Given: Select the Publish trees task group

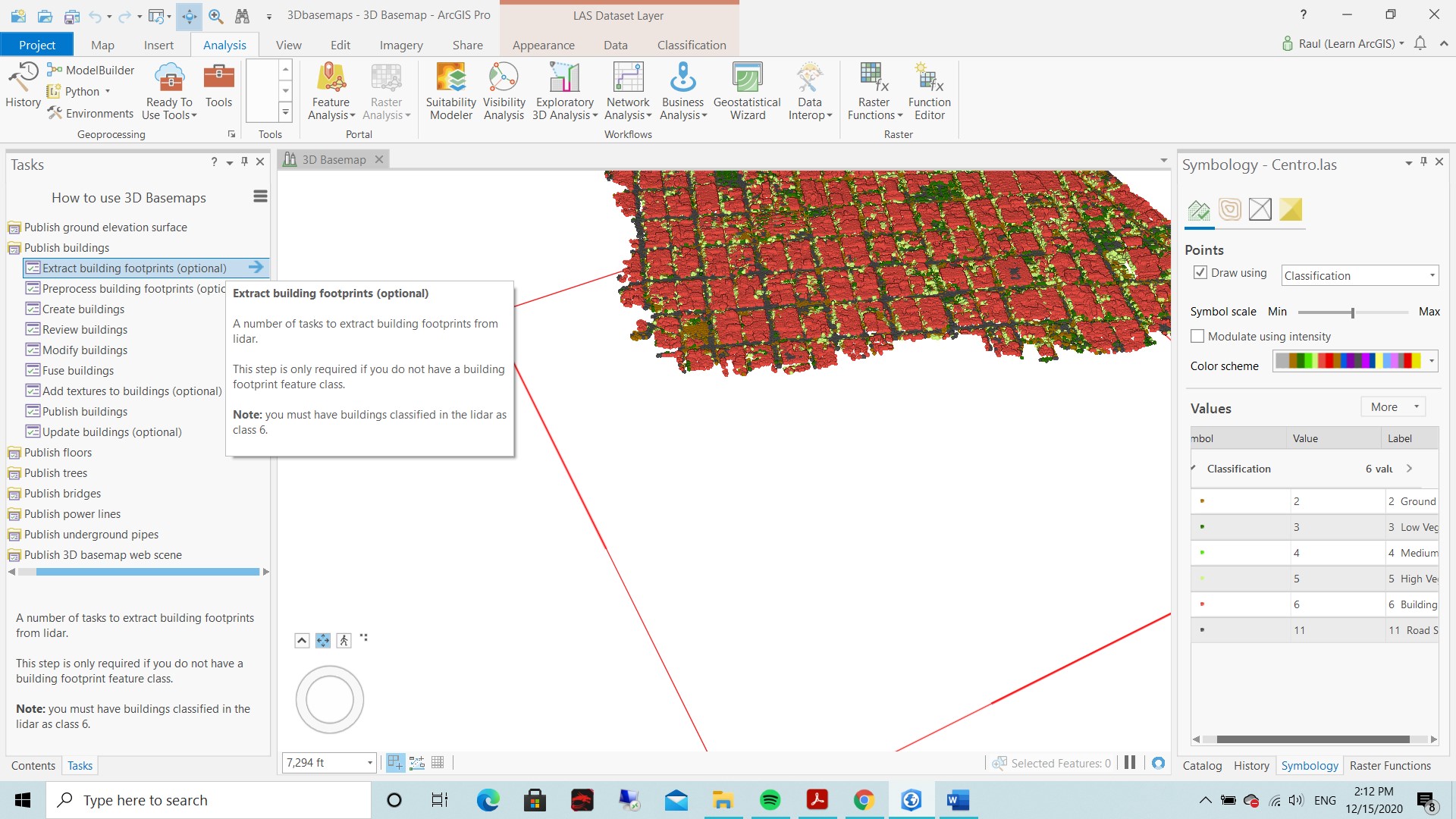Looking at the screenshot, I should click(x=55, y=472).
